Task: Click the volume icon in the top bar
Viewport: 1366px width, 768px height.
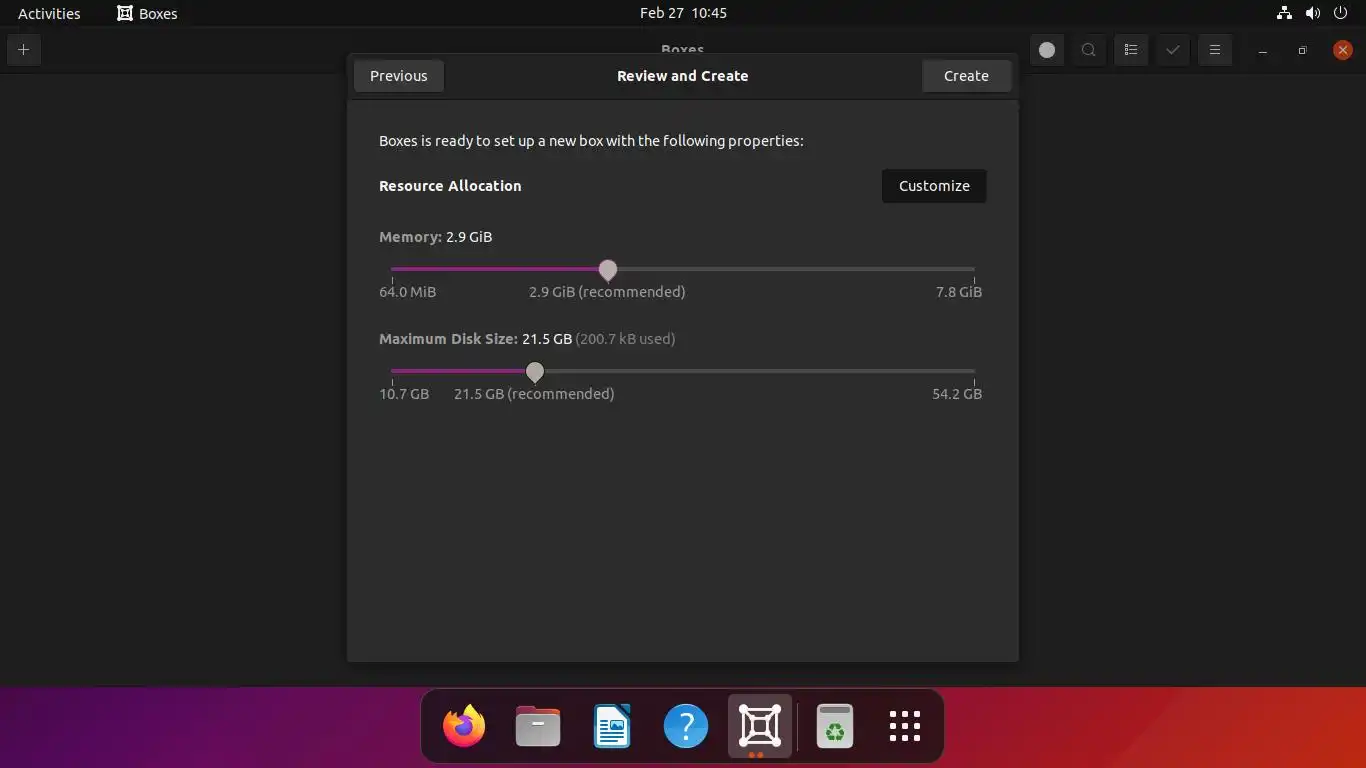Action: (1313, 13)
